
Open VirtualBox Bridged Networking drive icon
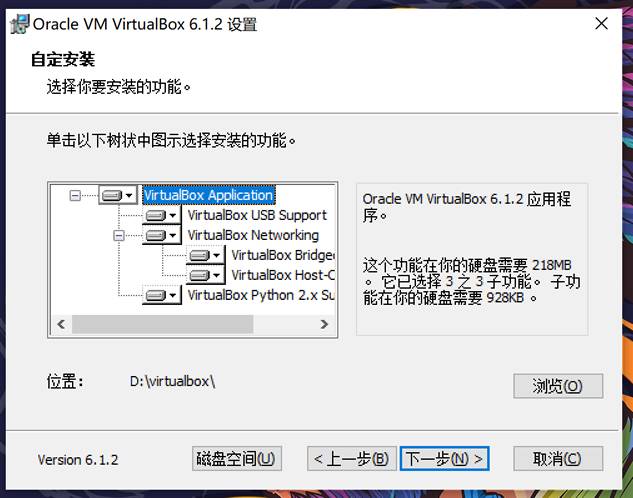point(205,255)
